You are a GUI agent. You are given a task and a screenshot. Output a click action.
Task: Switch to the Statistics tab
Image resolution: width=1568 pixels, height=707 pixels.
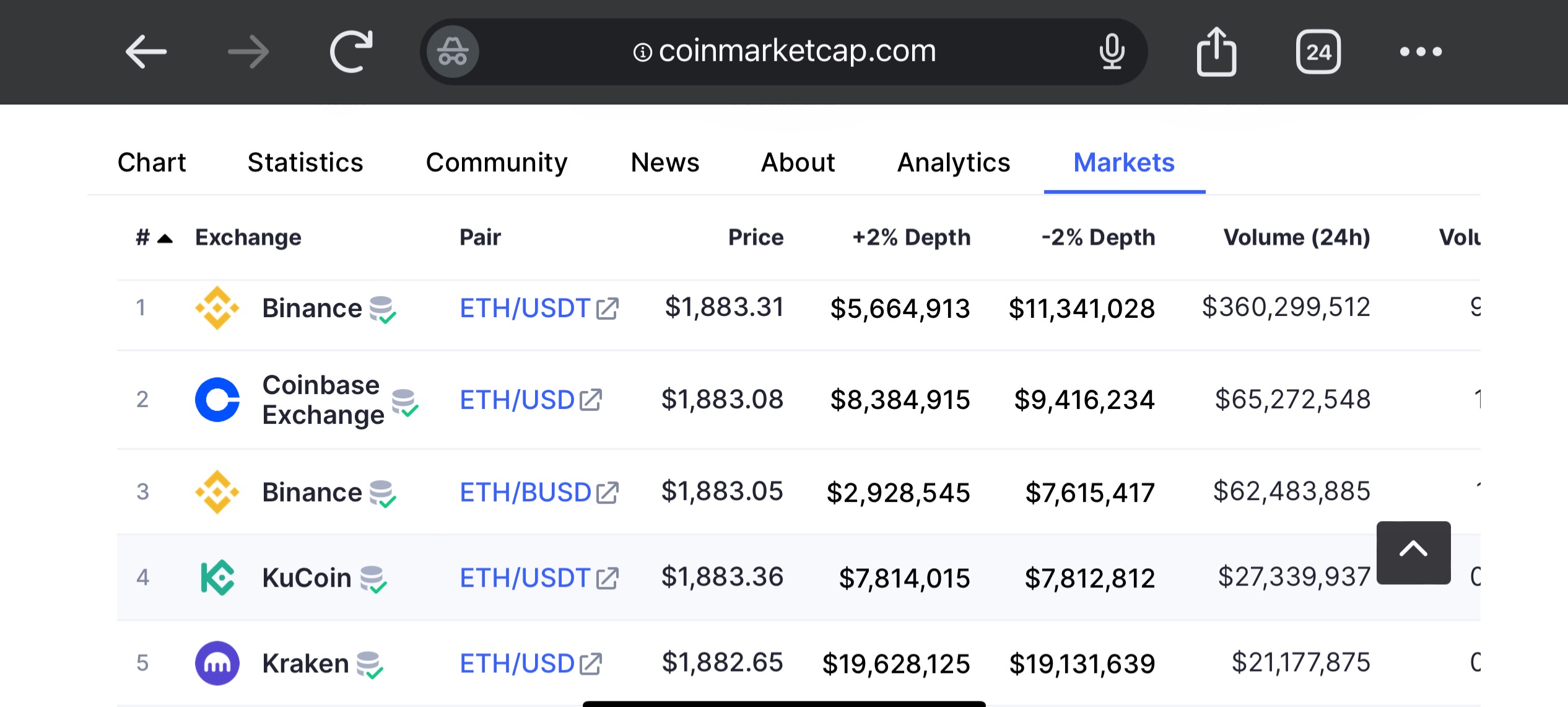click(305, 163)
